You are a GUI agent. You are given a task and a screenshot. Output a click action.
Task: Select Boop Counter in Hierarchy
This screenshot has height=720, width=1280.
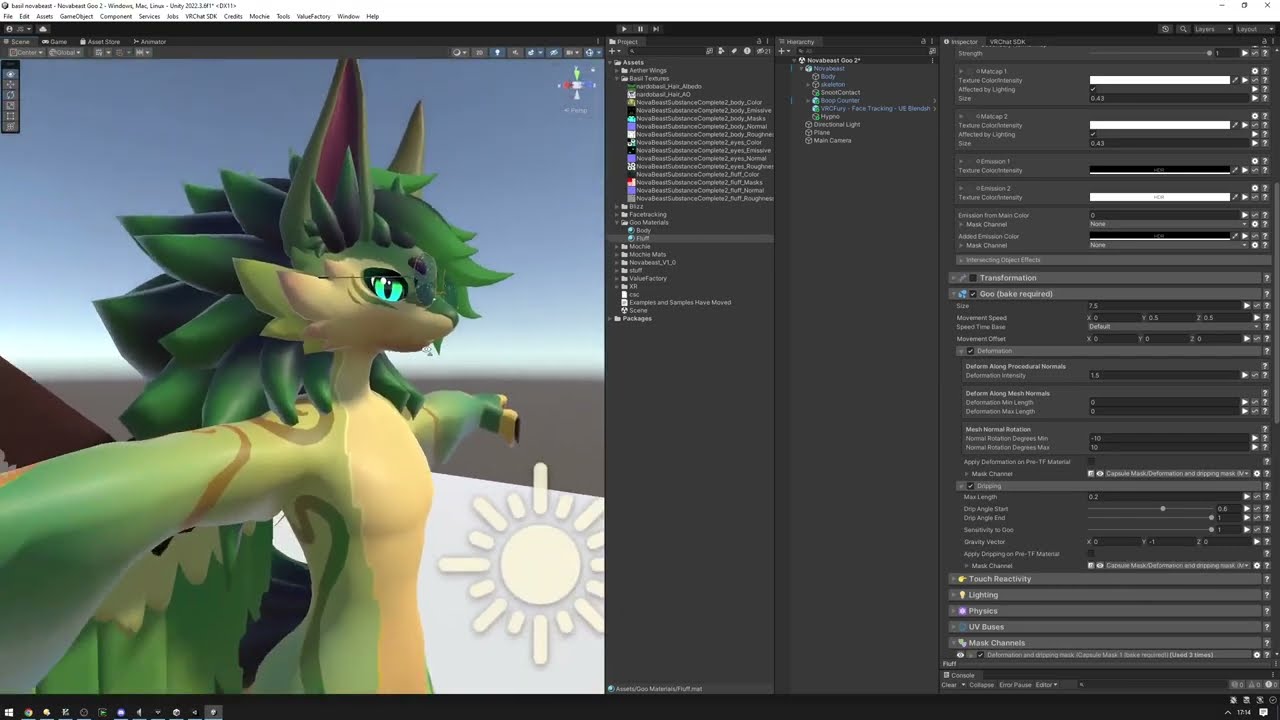click(840, 101)
